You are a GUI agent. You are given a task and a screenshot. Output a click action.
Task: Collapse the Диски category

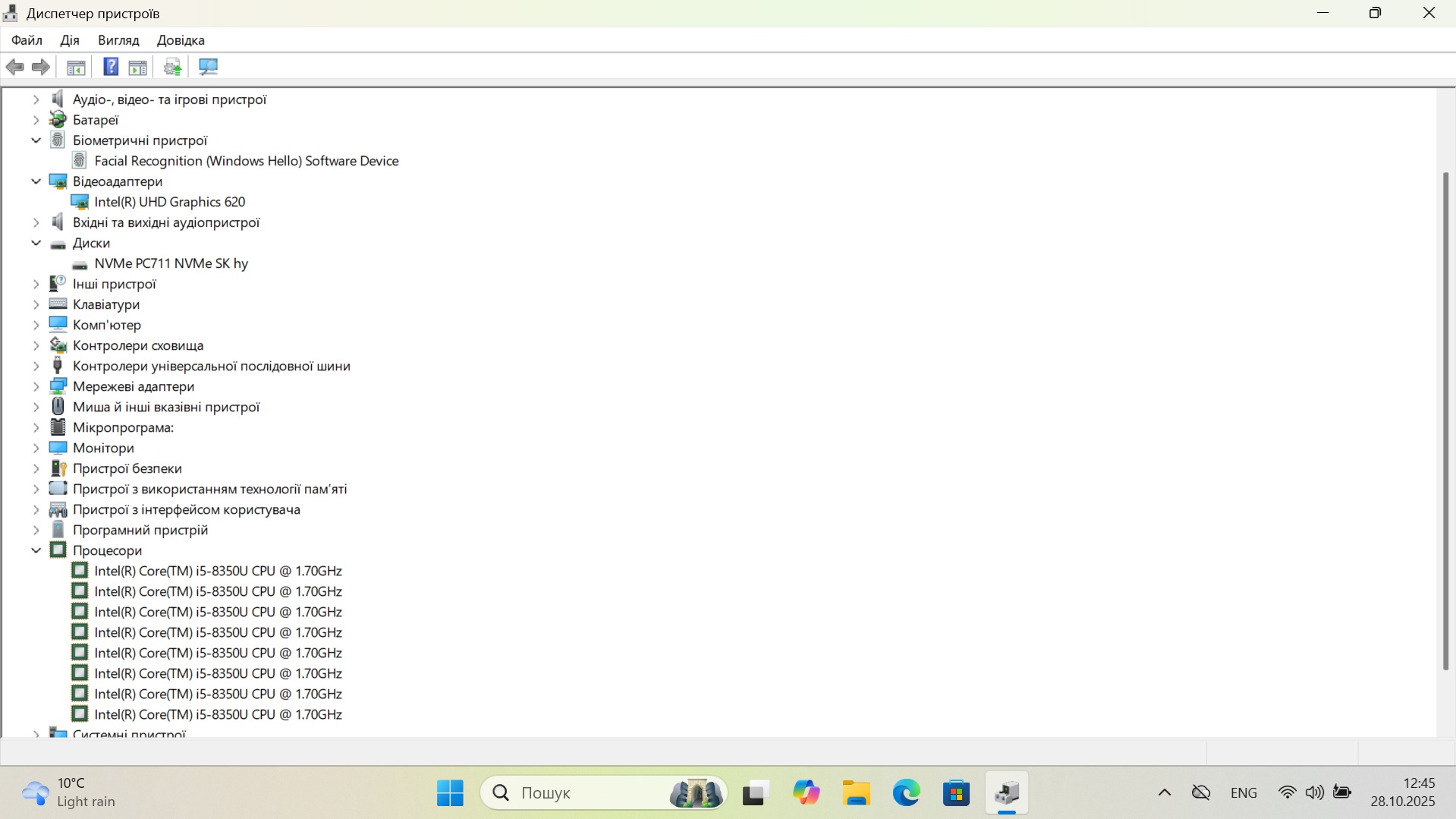(36, 243)
